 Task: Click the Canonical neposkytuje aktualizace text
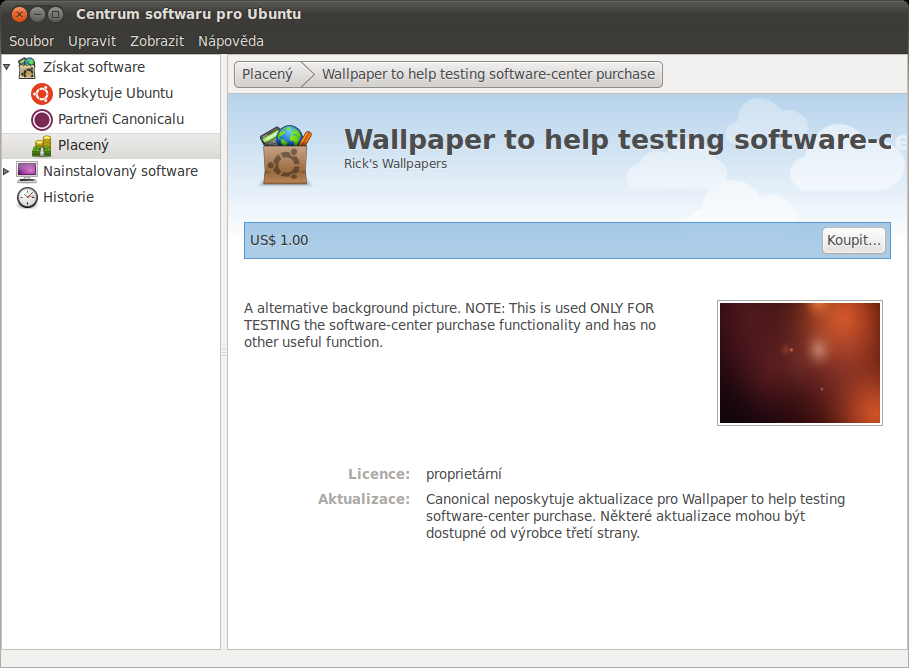pos(635,516)
